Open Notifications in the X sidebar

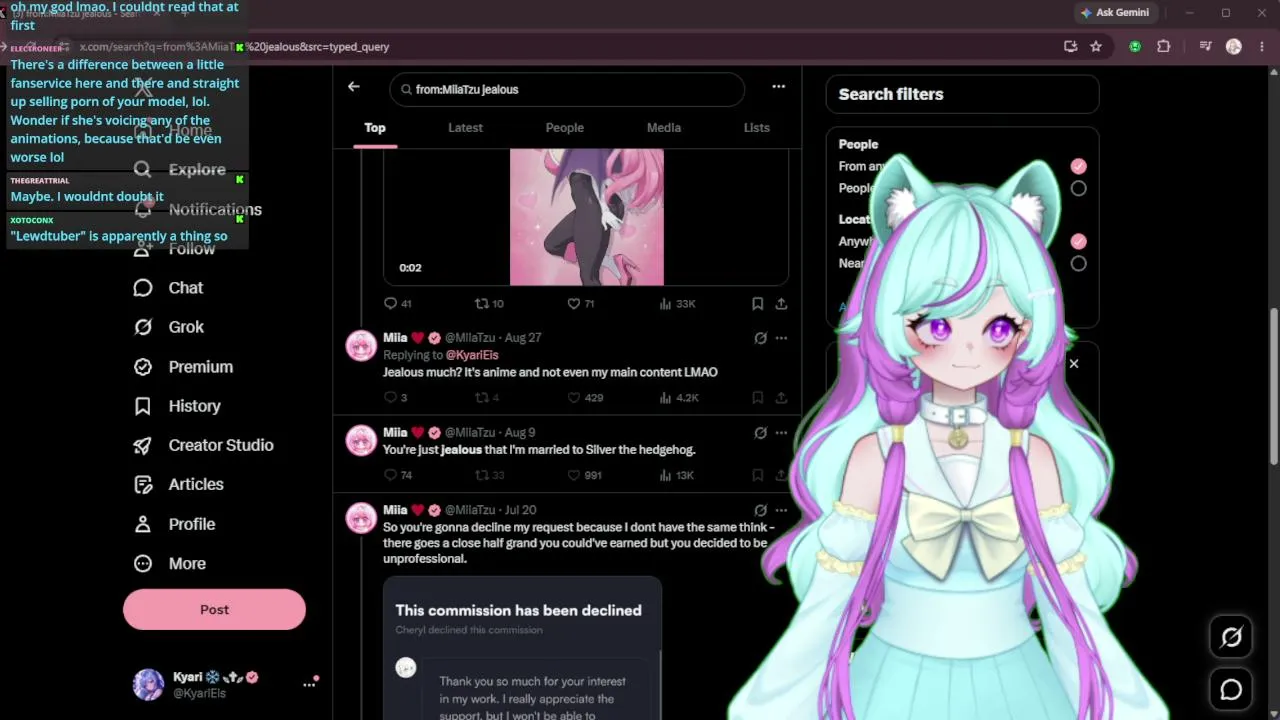pos(198,209)
